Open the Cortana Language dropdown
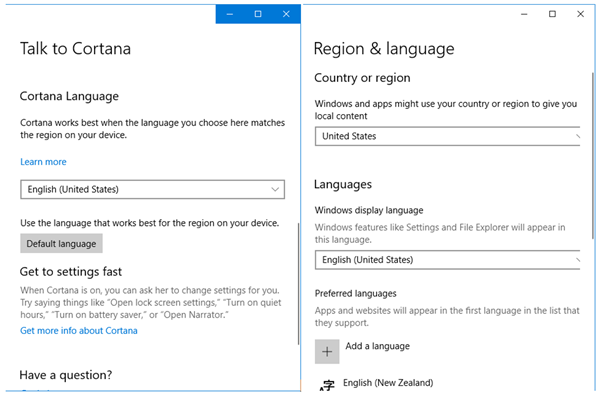600x400 pixels. [152, 189]
